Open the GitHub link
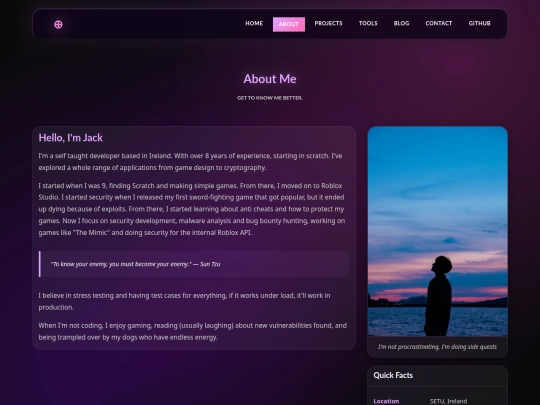This screenshot has width=540, height=405. pos(479,23)
